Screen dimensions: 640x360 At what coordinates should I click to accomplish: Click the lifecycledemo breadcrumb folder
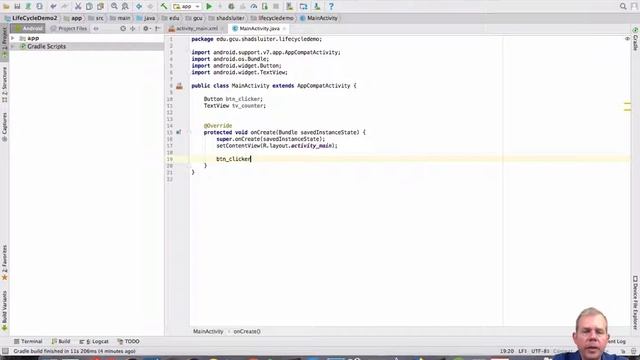pos(272,18)
